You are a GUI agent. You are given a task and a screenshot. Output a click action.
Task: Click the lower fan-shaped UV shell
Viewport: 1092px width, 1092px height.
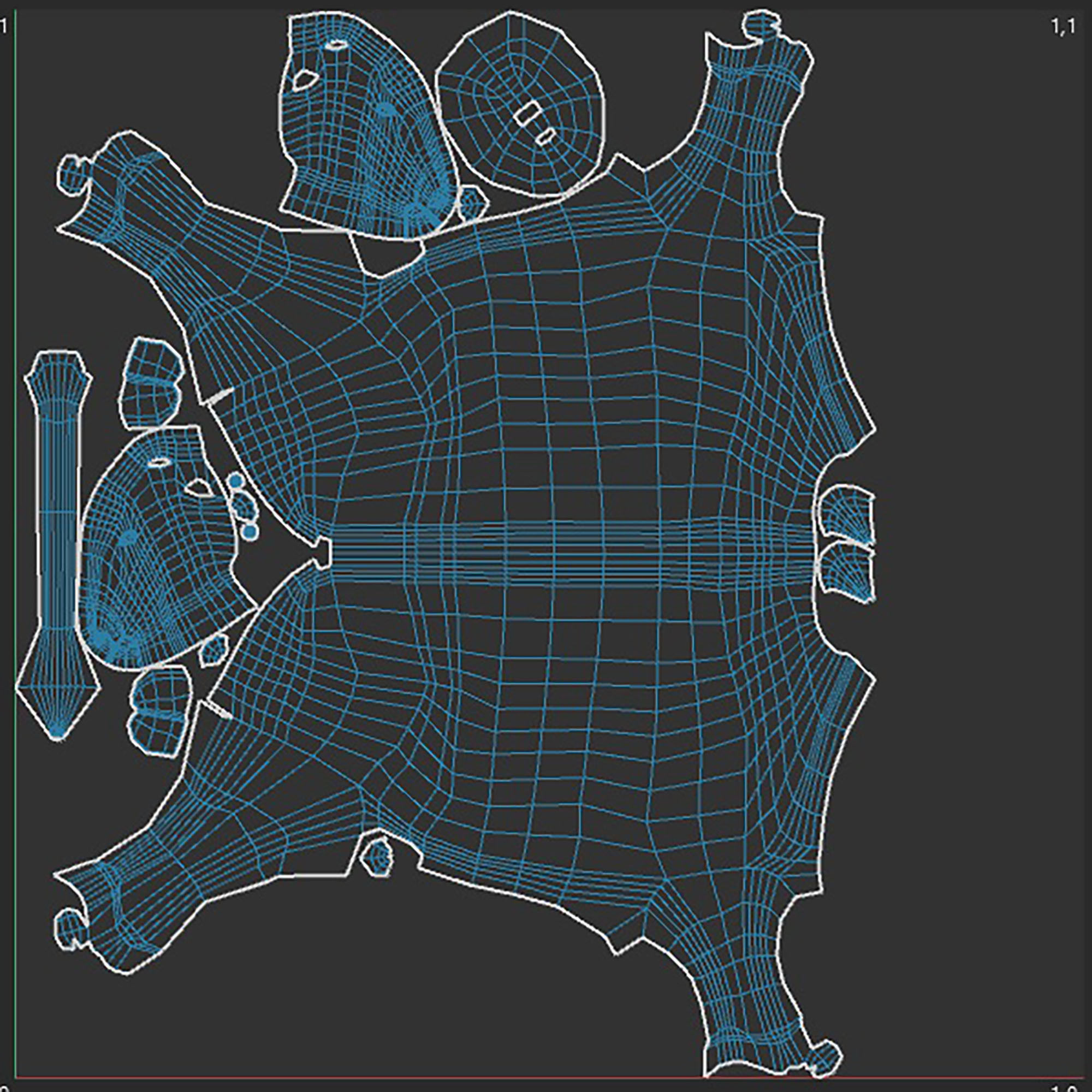click(847, 573)
